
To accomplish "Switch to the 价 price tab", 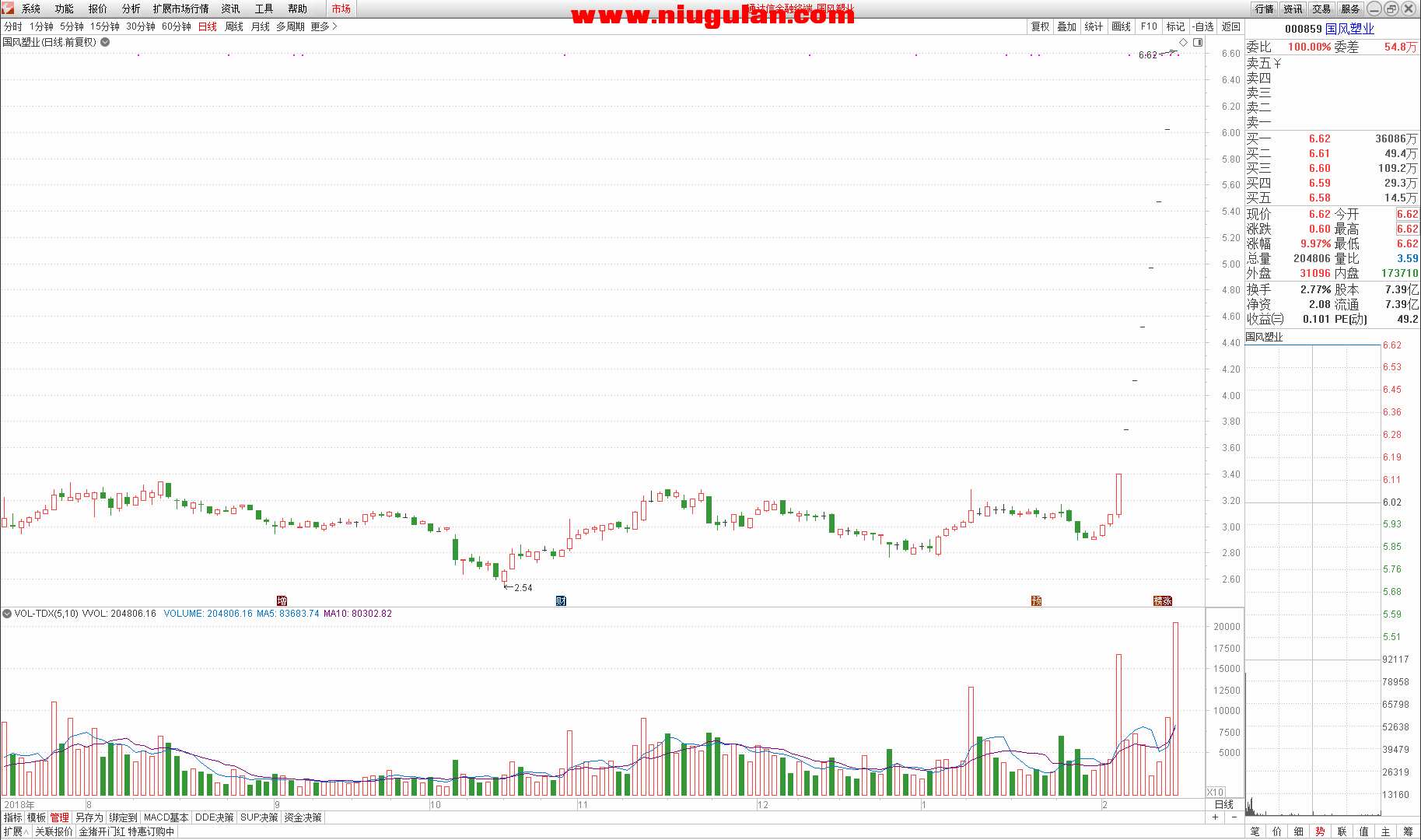I will tap(1277, 831).
